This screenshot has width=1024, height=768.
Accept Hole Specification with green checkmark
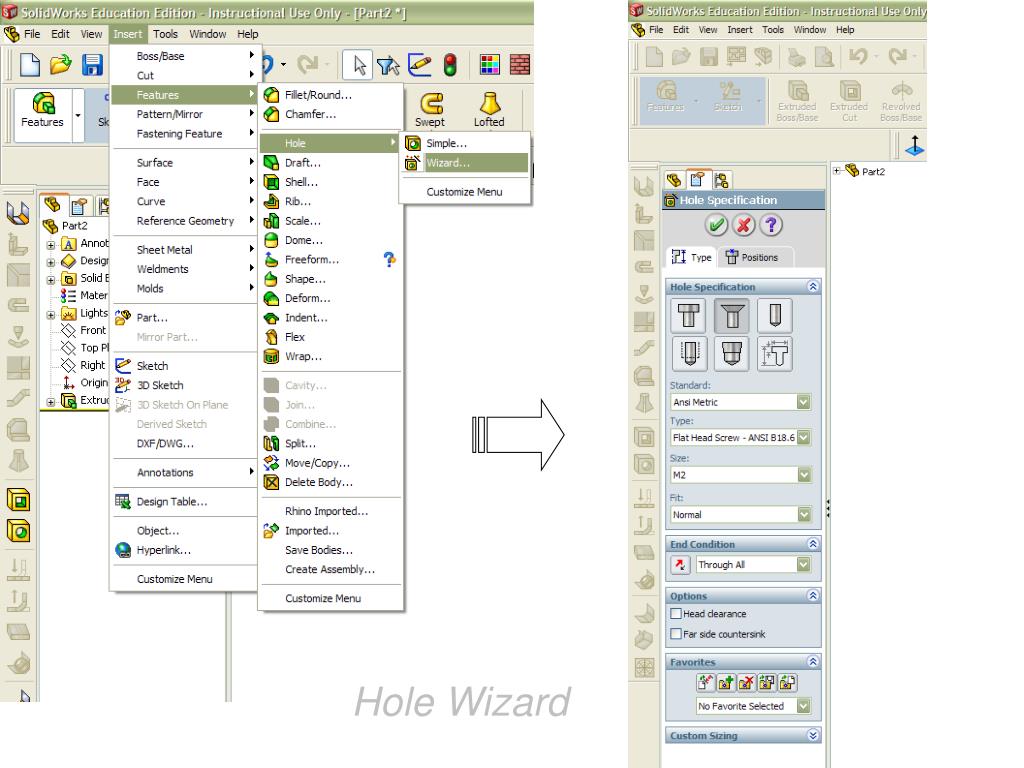coord(716,225)
